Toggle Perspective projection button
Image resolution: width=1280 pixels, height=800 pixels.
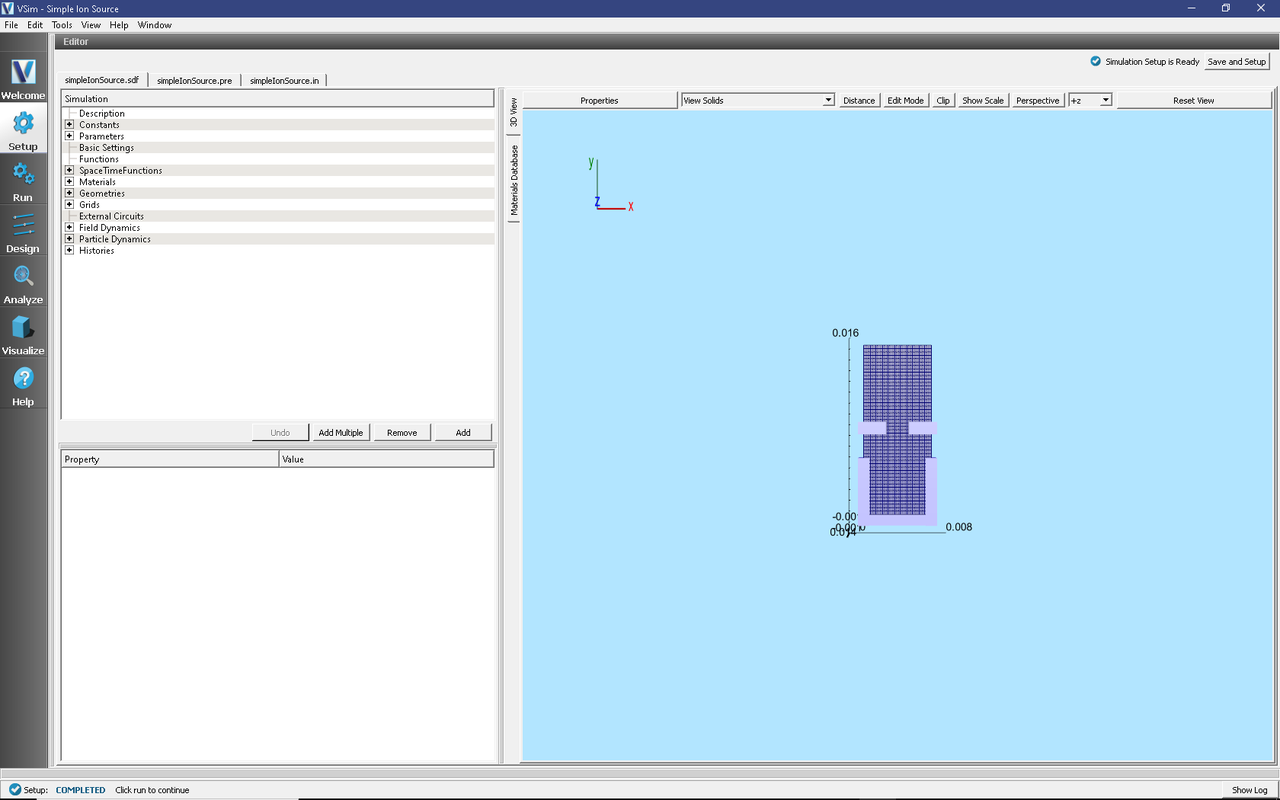click(1037, 101)
